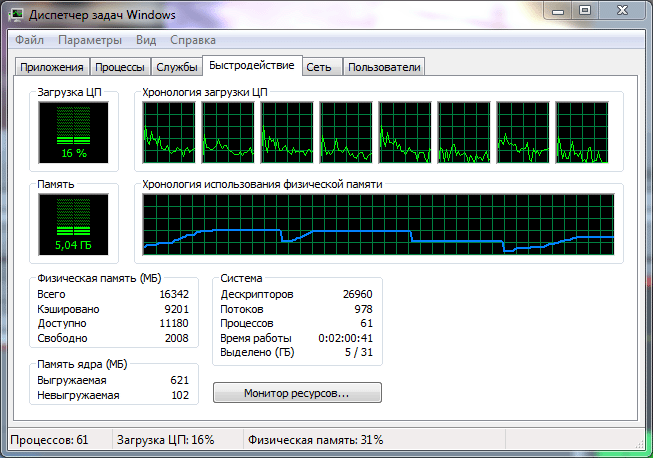Click the physical memory usage history graph
This screenshot has width=653, height=458.
click(x=379, y=224)
